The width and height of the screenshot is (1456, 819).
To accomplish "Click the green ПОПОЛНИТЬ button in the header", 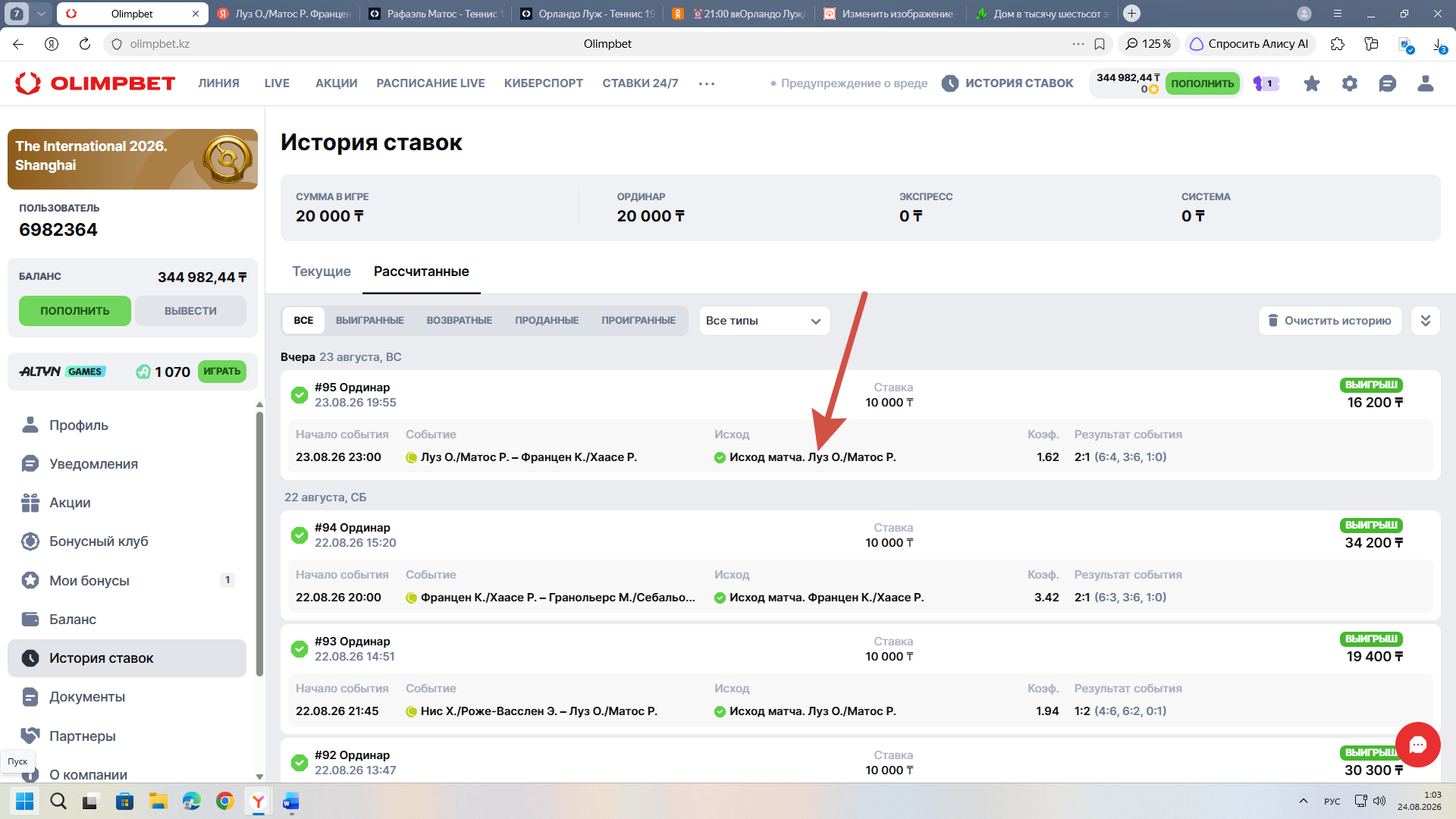I will pyautogui.click(x=1202, y=83).
